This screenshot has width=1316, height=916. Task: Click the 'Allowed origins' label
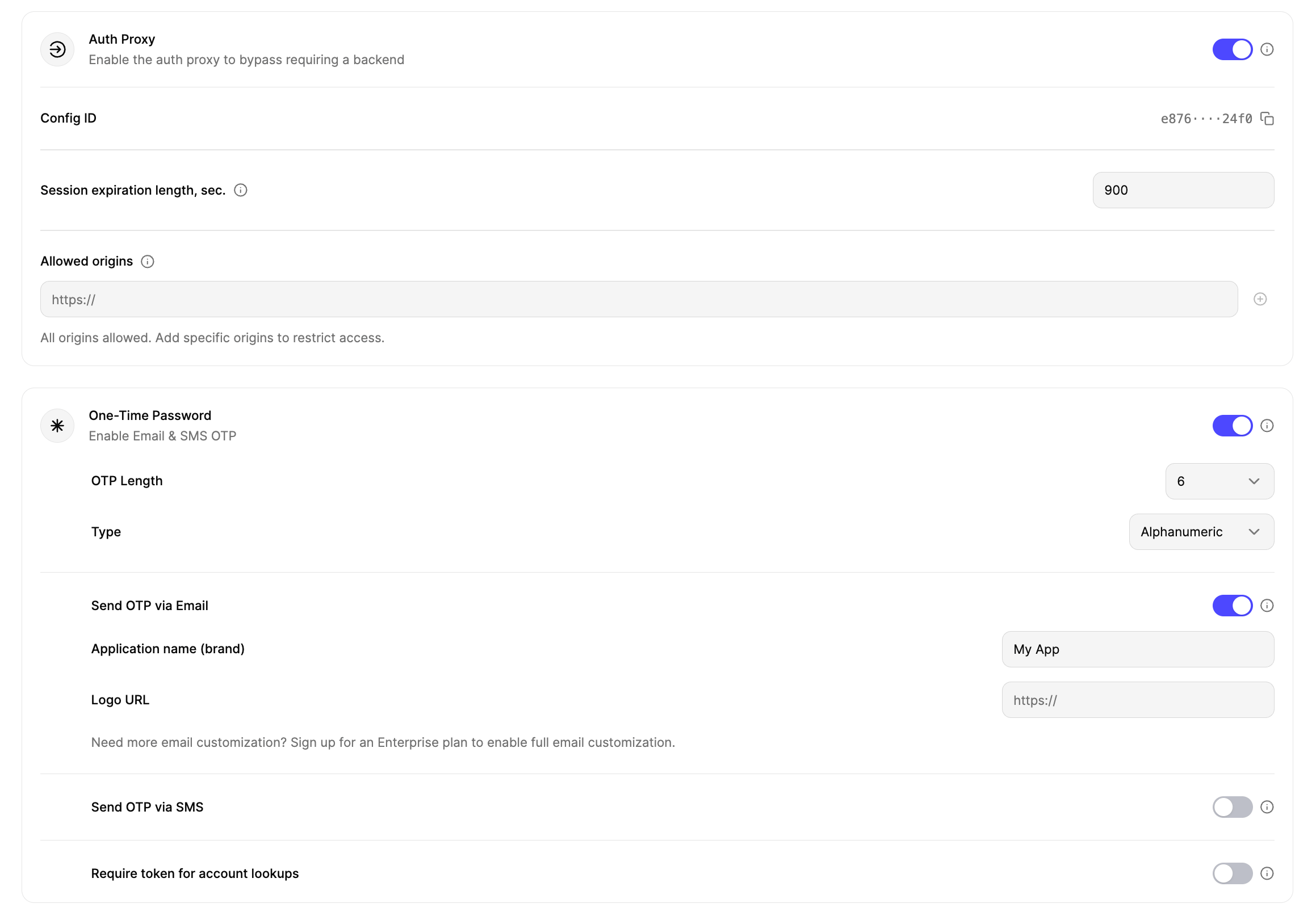point(86,261)
